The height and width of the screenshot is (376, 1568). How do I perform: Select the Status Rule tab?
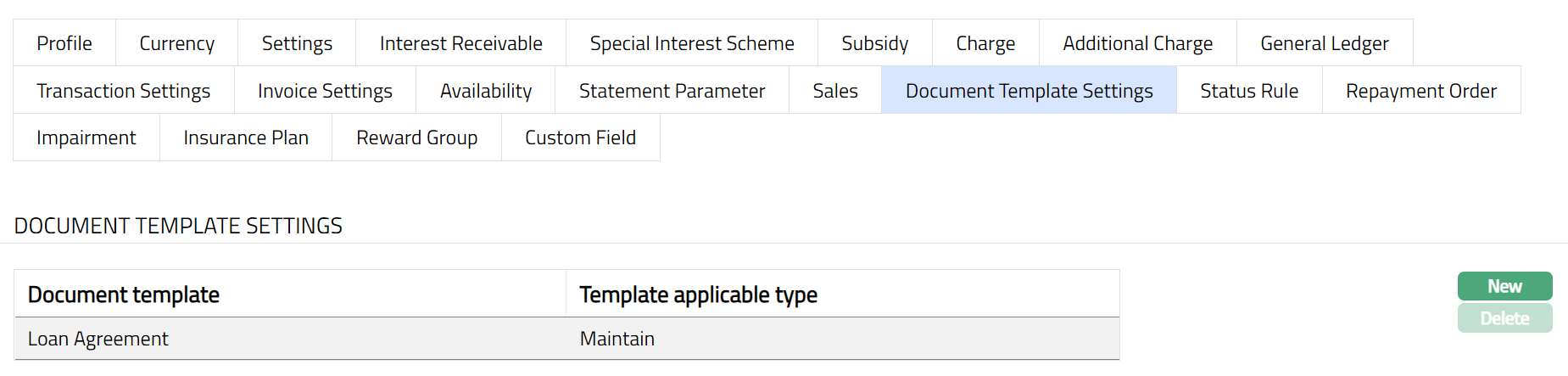pos(1249,91)
